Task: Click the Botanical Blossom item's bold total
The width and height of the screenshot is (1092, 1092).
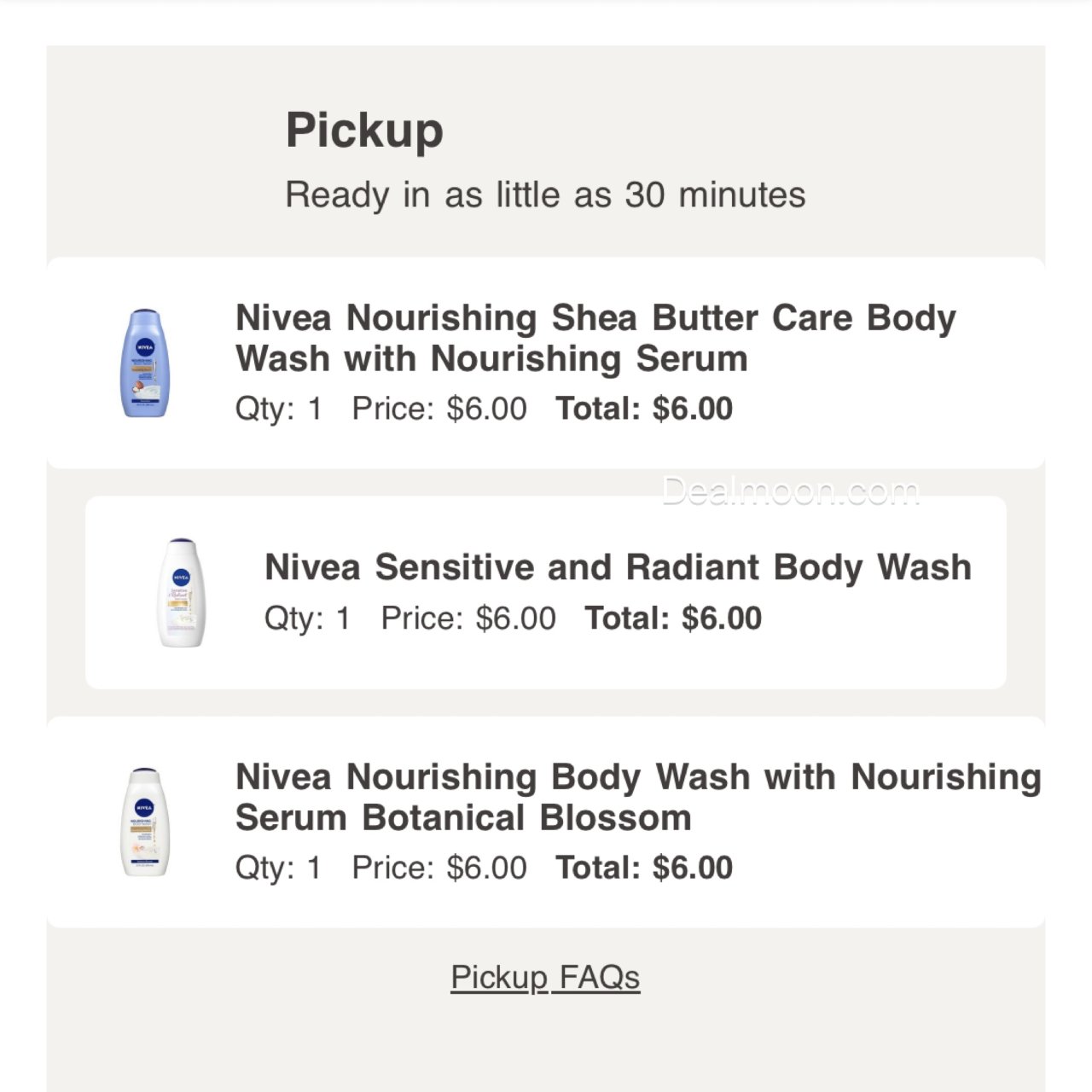Action: (644, 868)
